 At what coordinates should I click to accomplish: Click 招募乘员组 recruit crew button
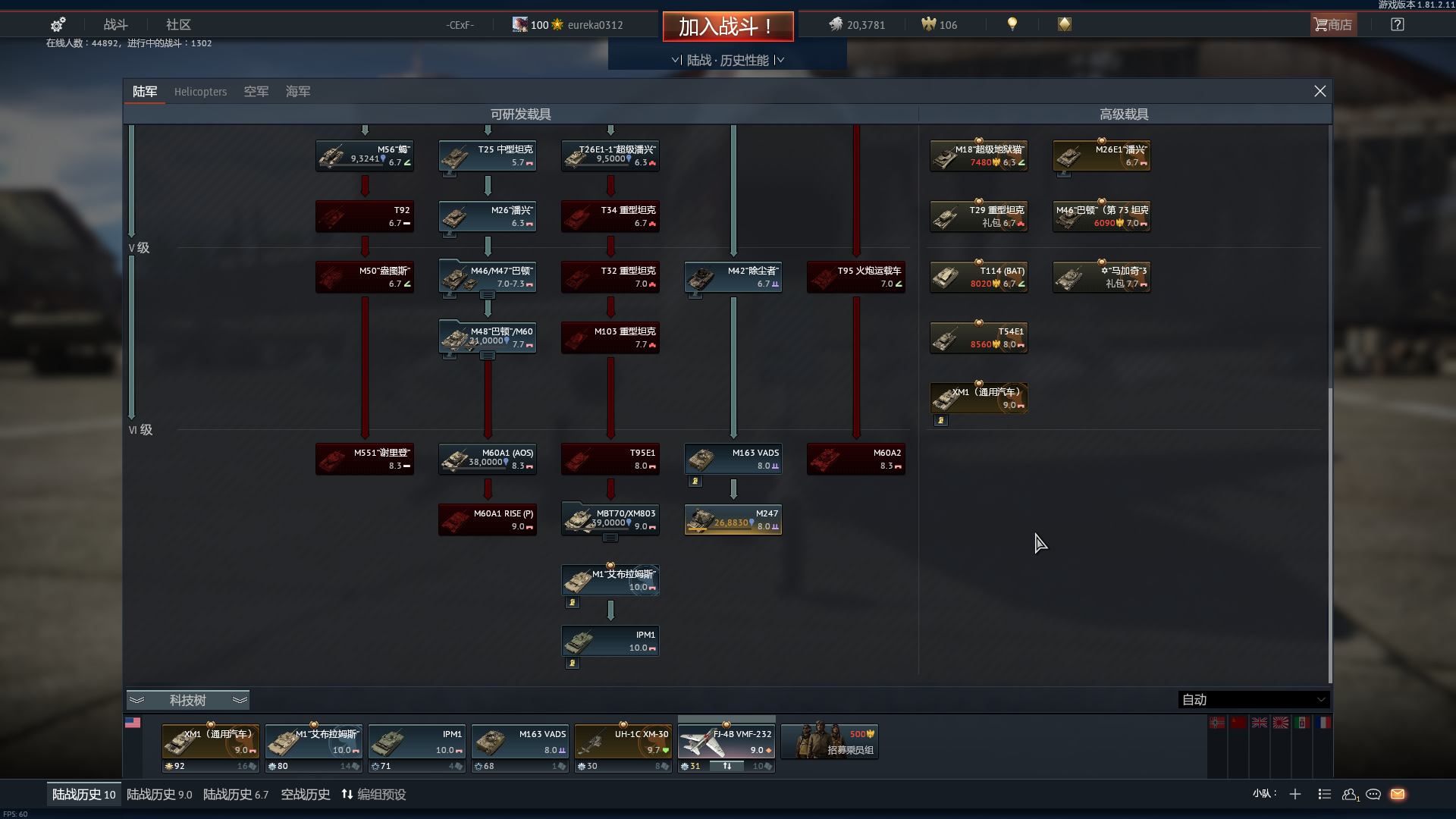pos(830,742)
